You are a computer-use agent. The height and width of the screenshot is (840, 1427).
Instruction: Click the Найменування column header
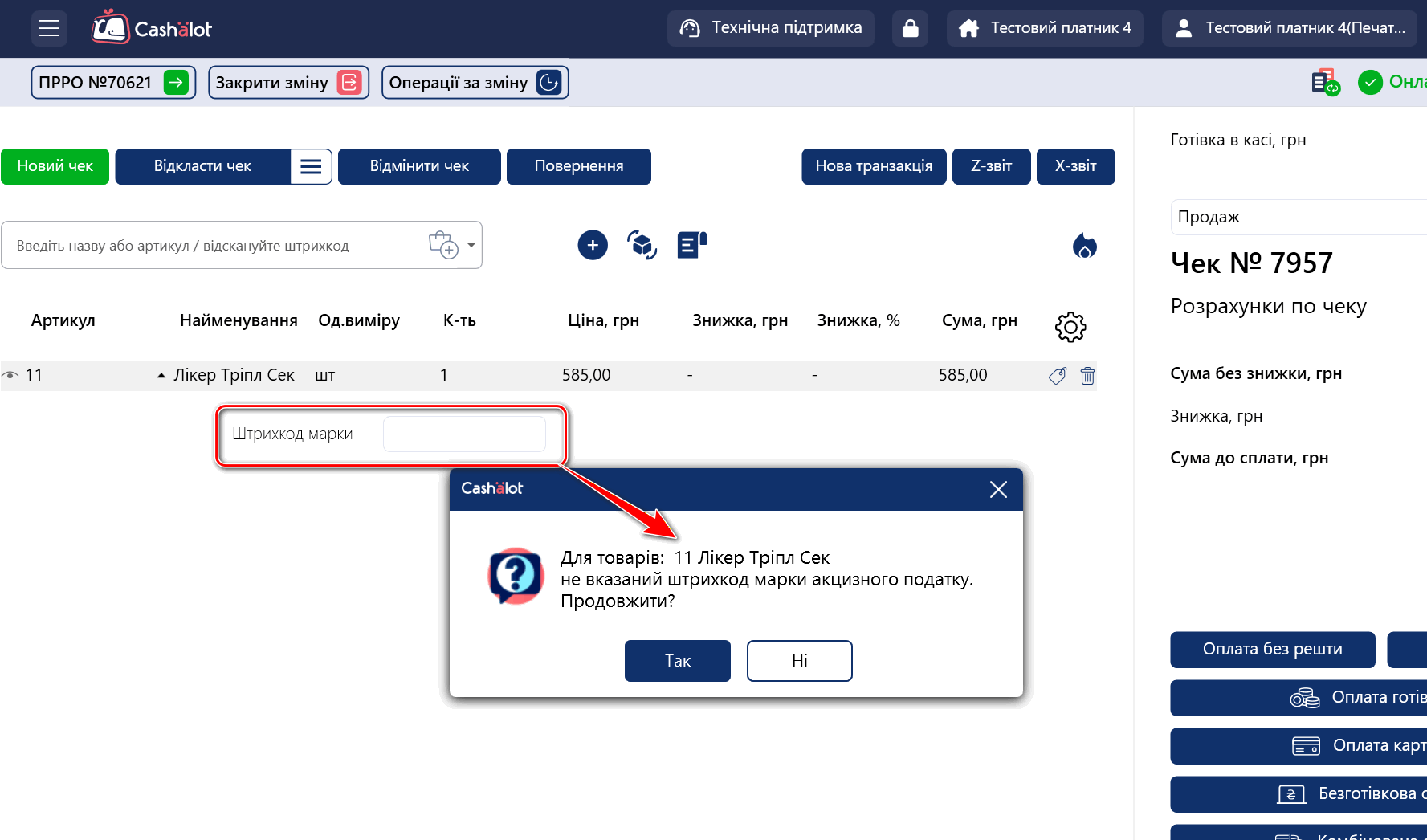(239, 320)
